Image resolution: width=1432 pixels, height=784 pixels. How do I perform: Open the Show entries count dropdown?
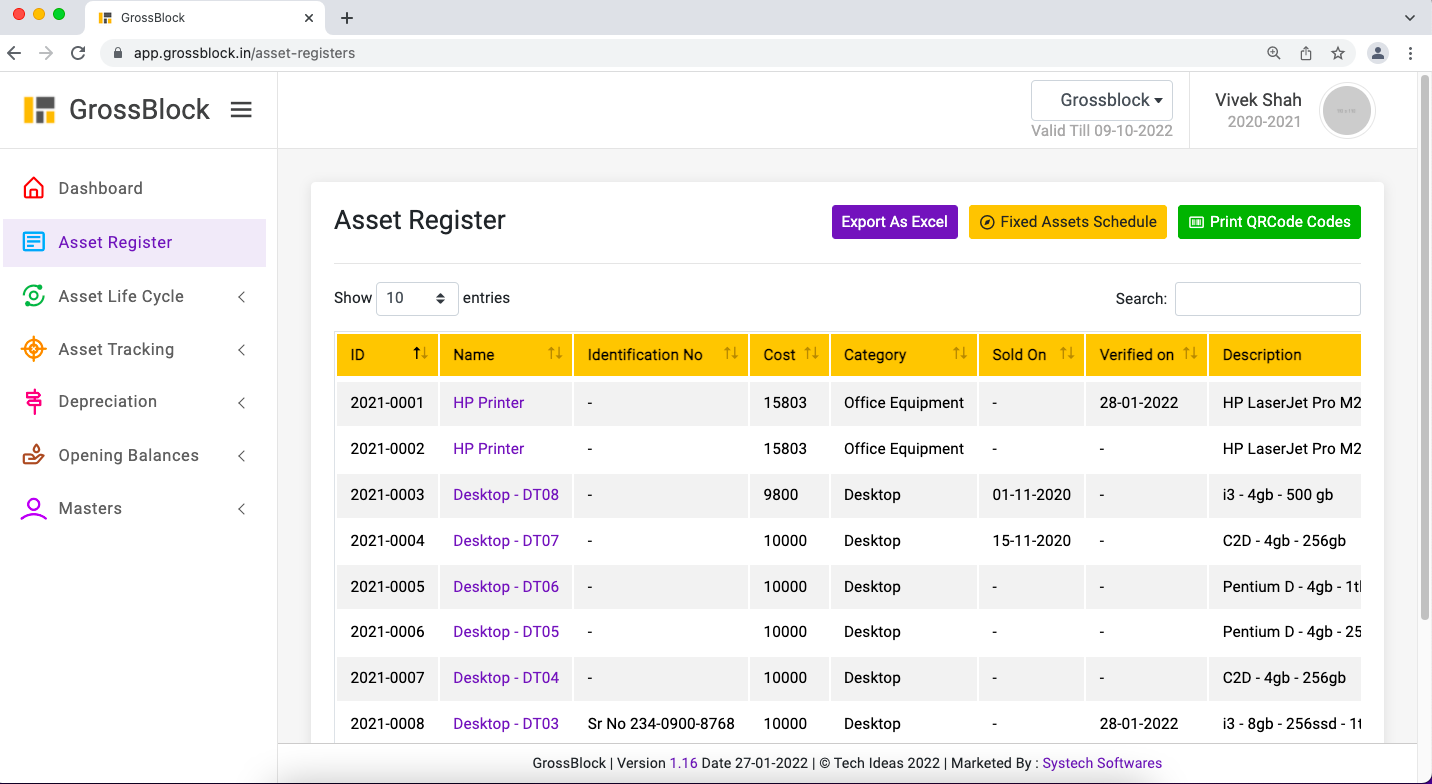point(417,298)
